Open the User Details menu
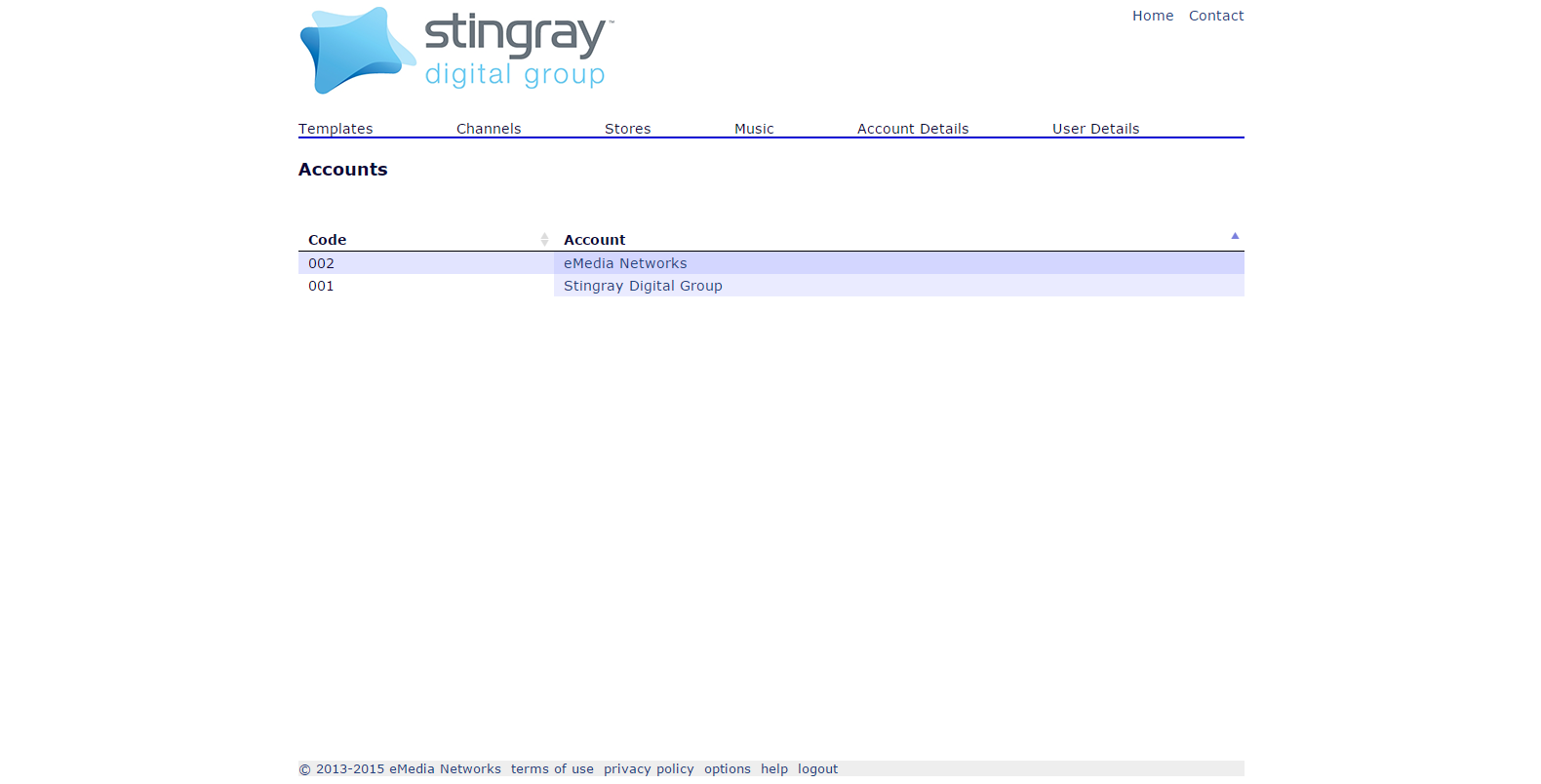The width and height of the screenshot is (1541, 784). 1095,129
